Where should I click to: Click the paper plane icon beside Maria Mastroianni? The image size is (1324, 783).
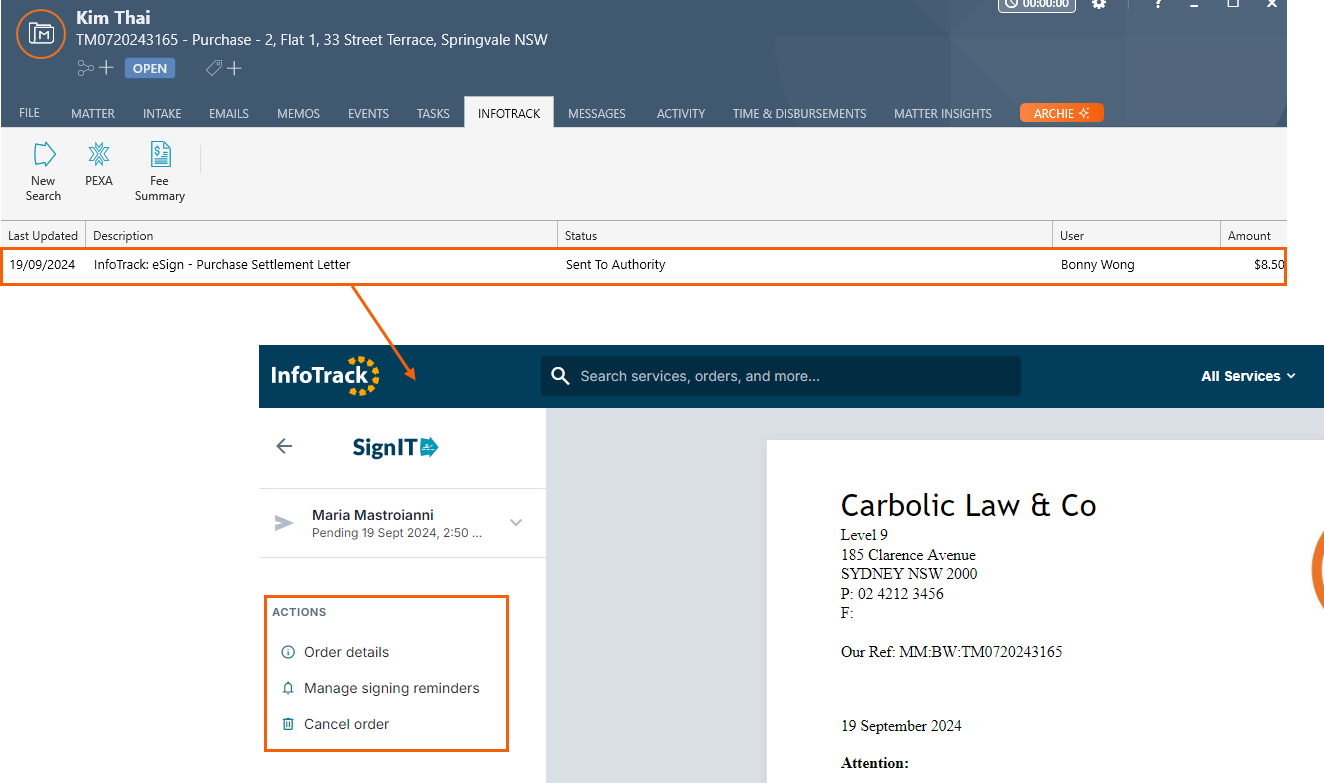[x=285, y=523]
